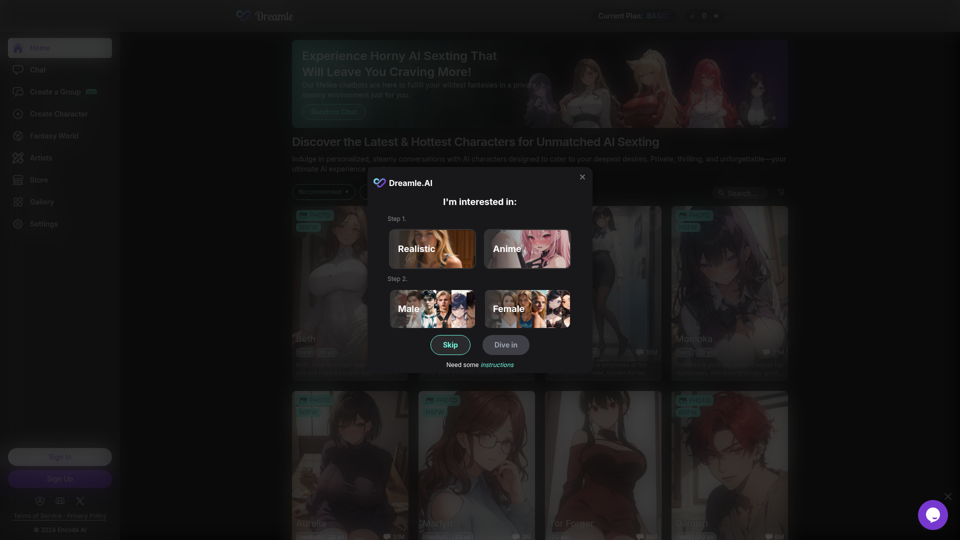This screenshot has height=540, width=960.
Task: Click the filter icon beside Search
Action: point(781,192)
